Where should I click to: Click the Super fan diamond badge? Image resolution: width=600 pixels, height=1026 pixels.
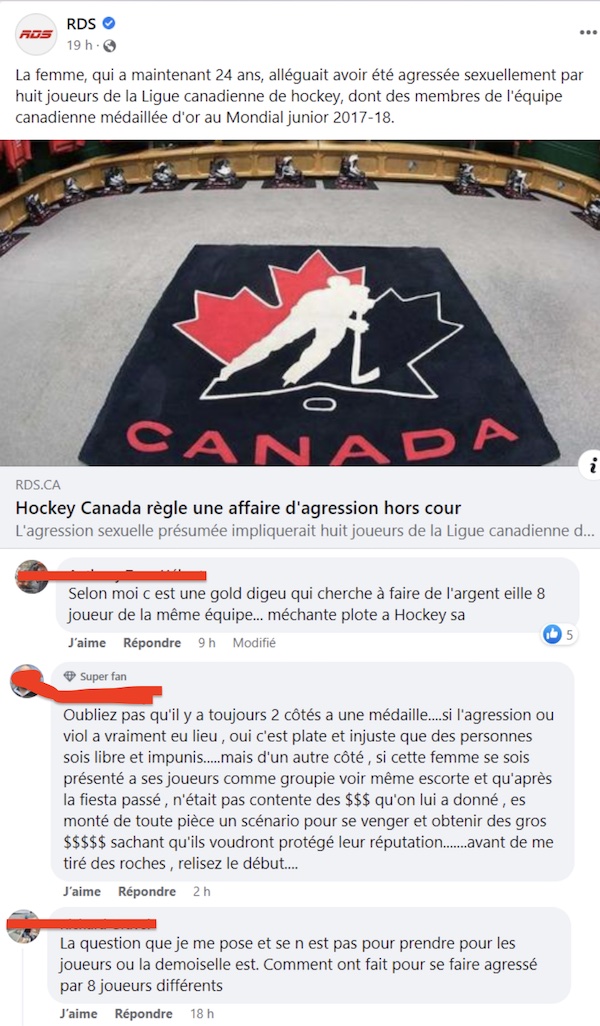(x=69, y=677)
